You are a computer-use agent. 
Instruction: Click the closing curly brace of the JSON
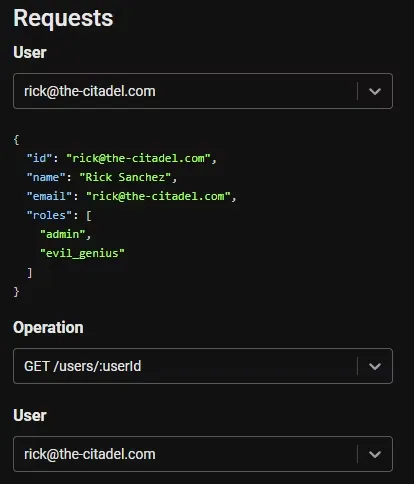[x=16, y=292]
